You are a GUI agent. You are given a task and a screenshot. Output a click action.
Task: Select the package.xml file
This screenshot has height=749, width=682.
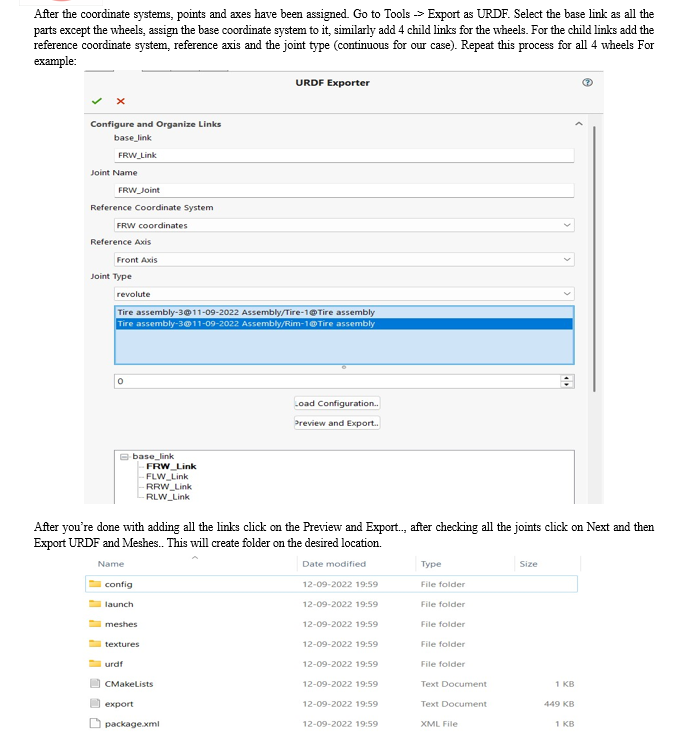coord(130,723)
